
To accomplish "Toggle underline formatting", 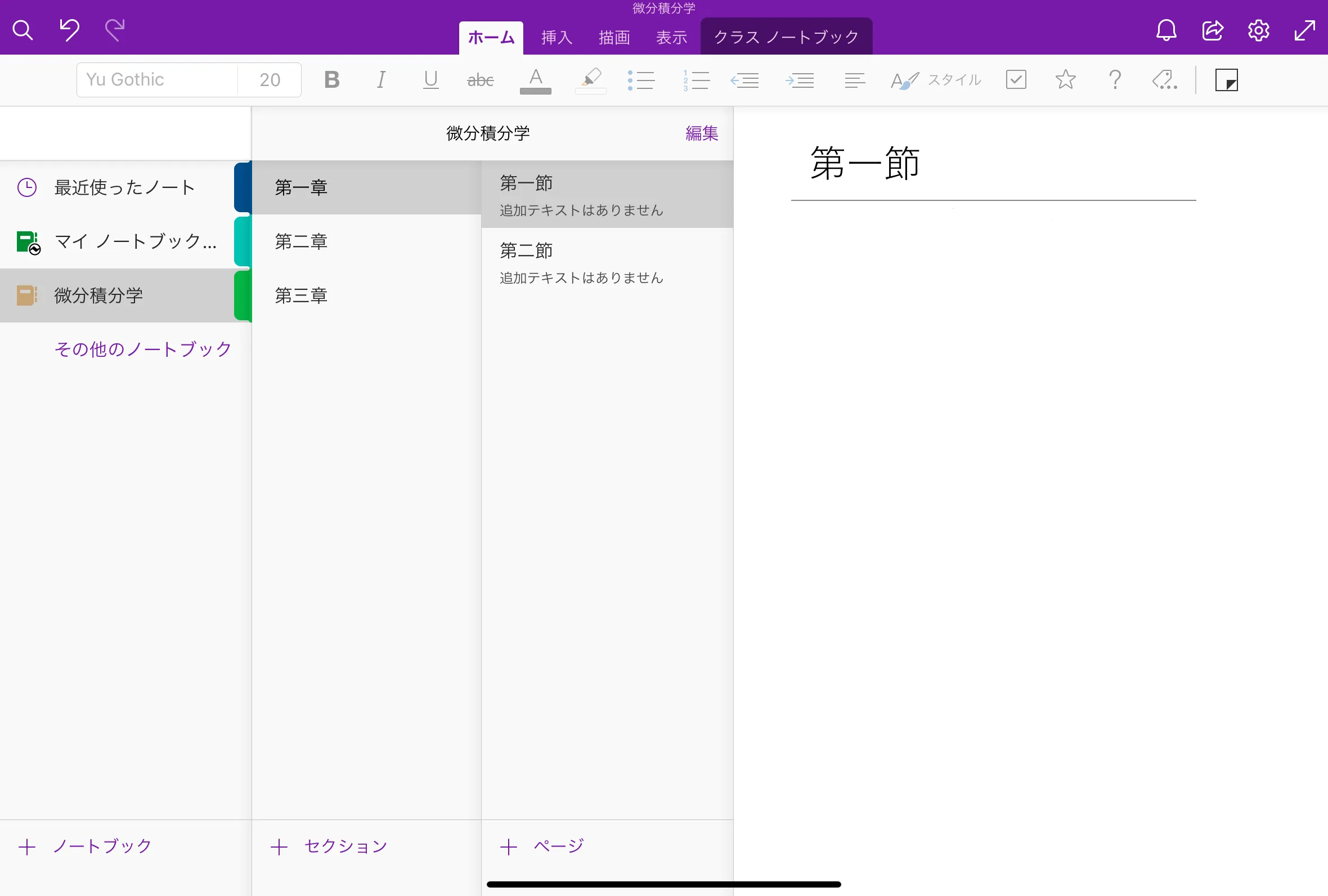I will pos(430,80).
